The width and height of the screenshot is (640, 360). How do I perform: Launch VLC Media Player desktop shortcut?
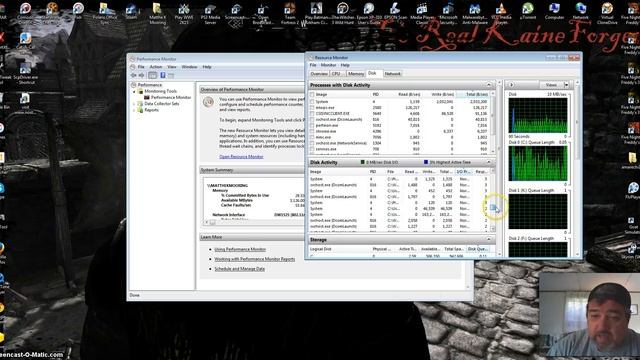click(x=501, y=13)
